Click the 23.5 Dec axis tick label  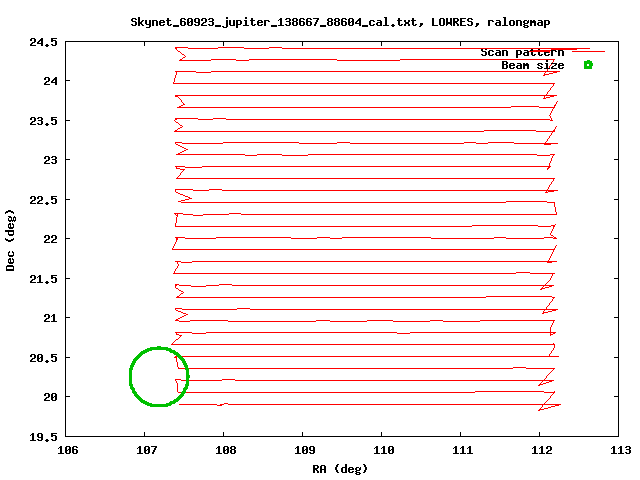point(43,121)
